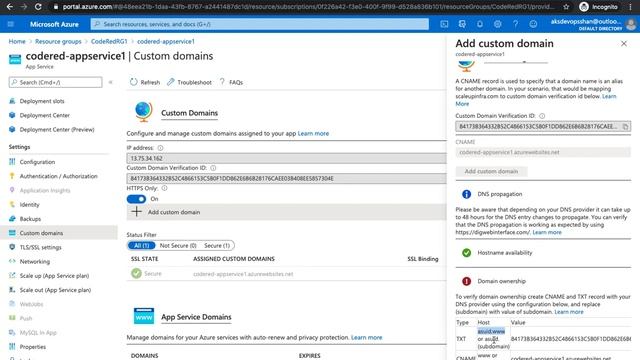Focus the sidebar Search (Cmd+/) box

[56, 82]
